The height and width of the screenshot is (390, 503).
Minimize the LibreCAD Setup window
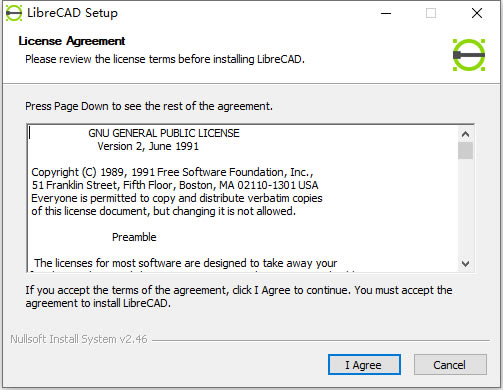(386, 13)
